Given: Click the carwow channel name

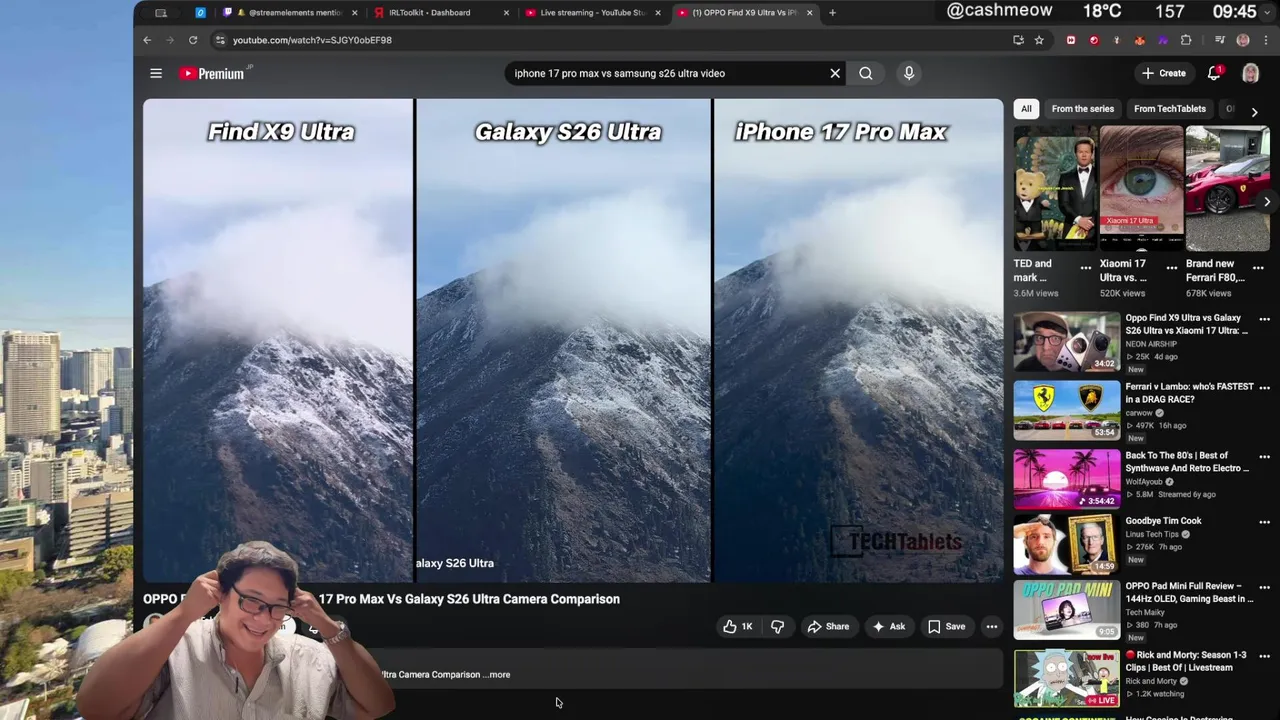Looking at the screenshot, I should click(x=1139, y=413).
